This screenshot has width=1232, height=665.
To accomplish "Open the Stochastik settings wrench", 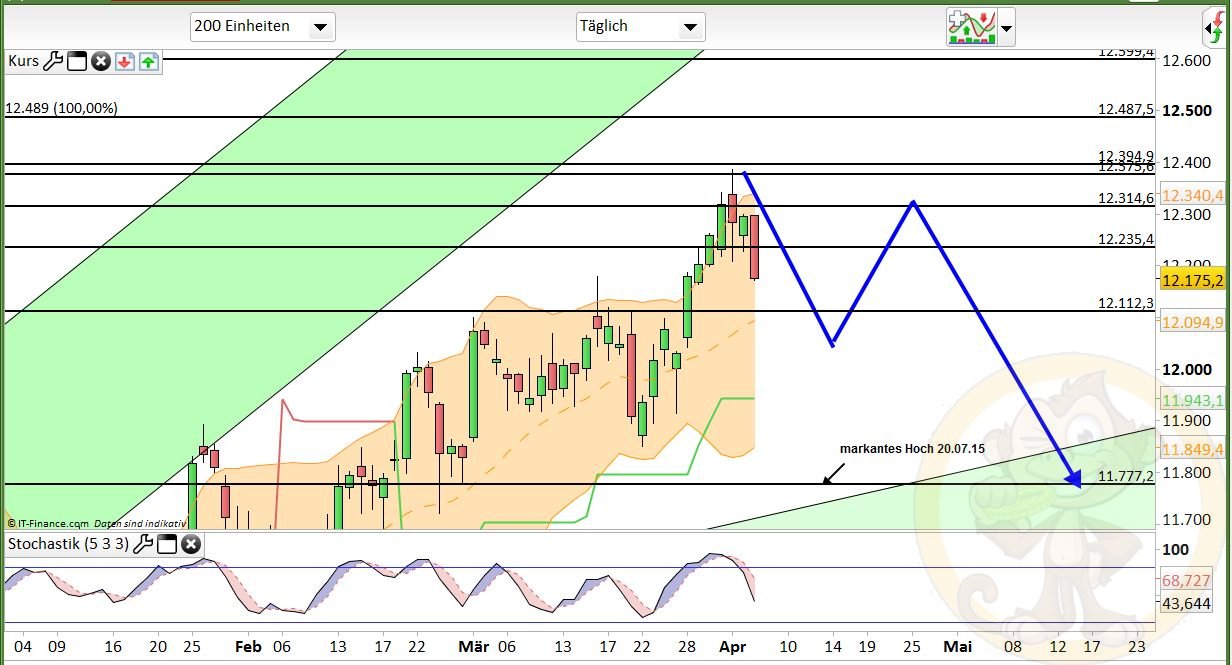I will point(145,545).
